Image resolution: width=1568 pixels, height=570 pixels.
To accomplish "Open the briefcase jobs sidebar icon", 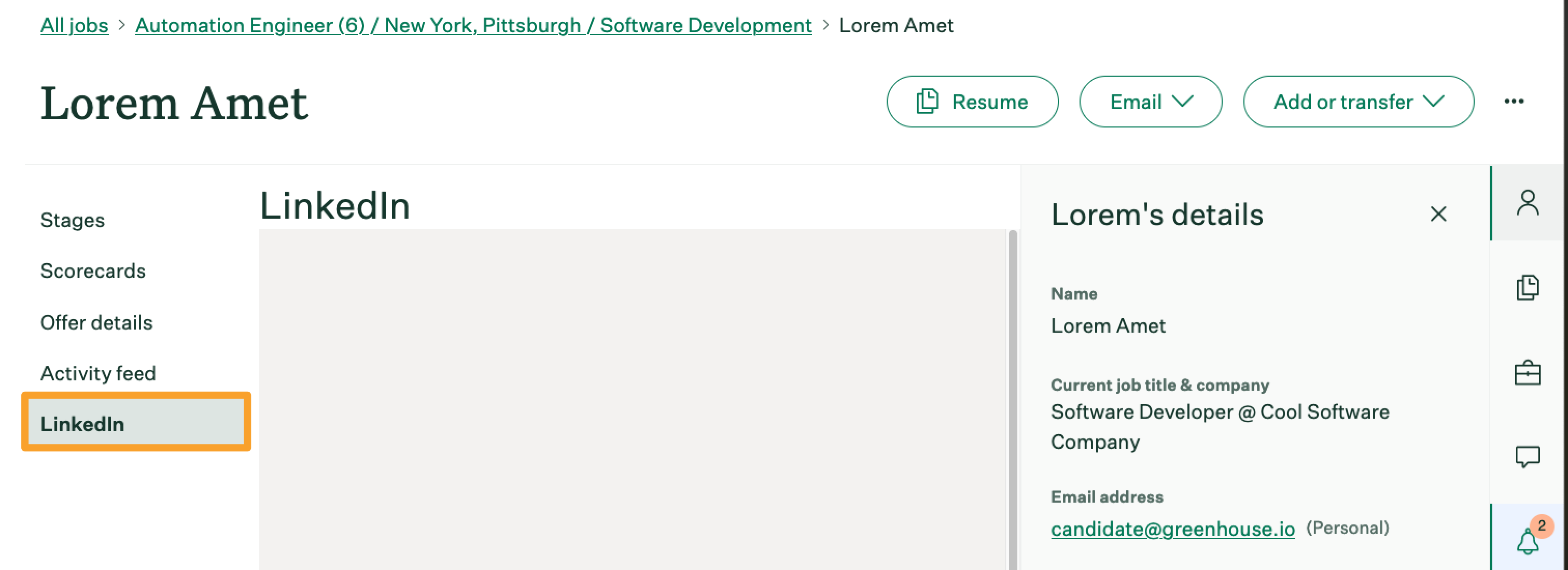I will pos(1527,372).
